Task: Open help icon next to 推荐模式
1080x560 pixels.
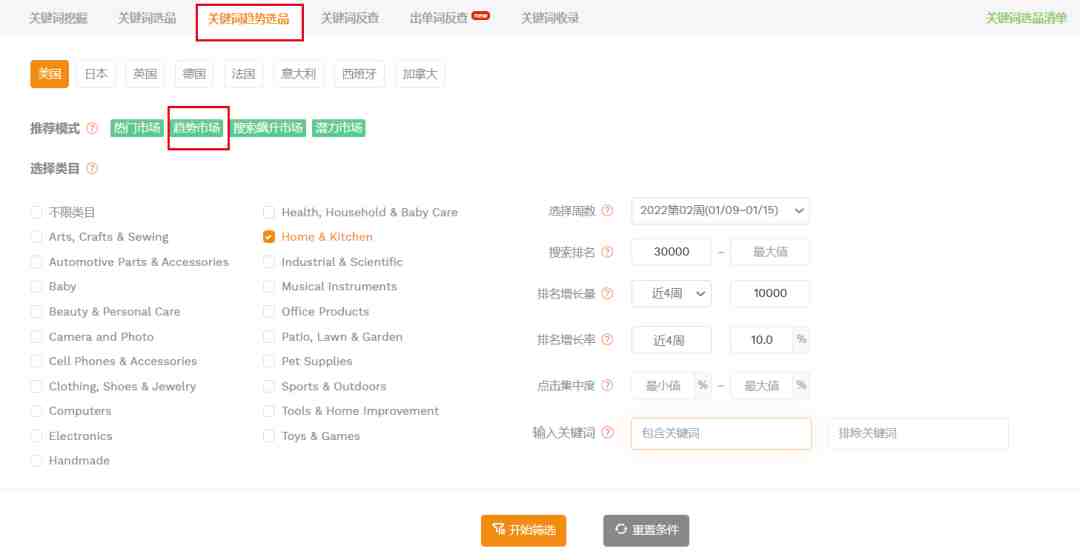Action: pyautogui.click(x=92, y=128)
